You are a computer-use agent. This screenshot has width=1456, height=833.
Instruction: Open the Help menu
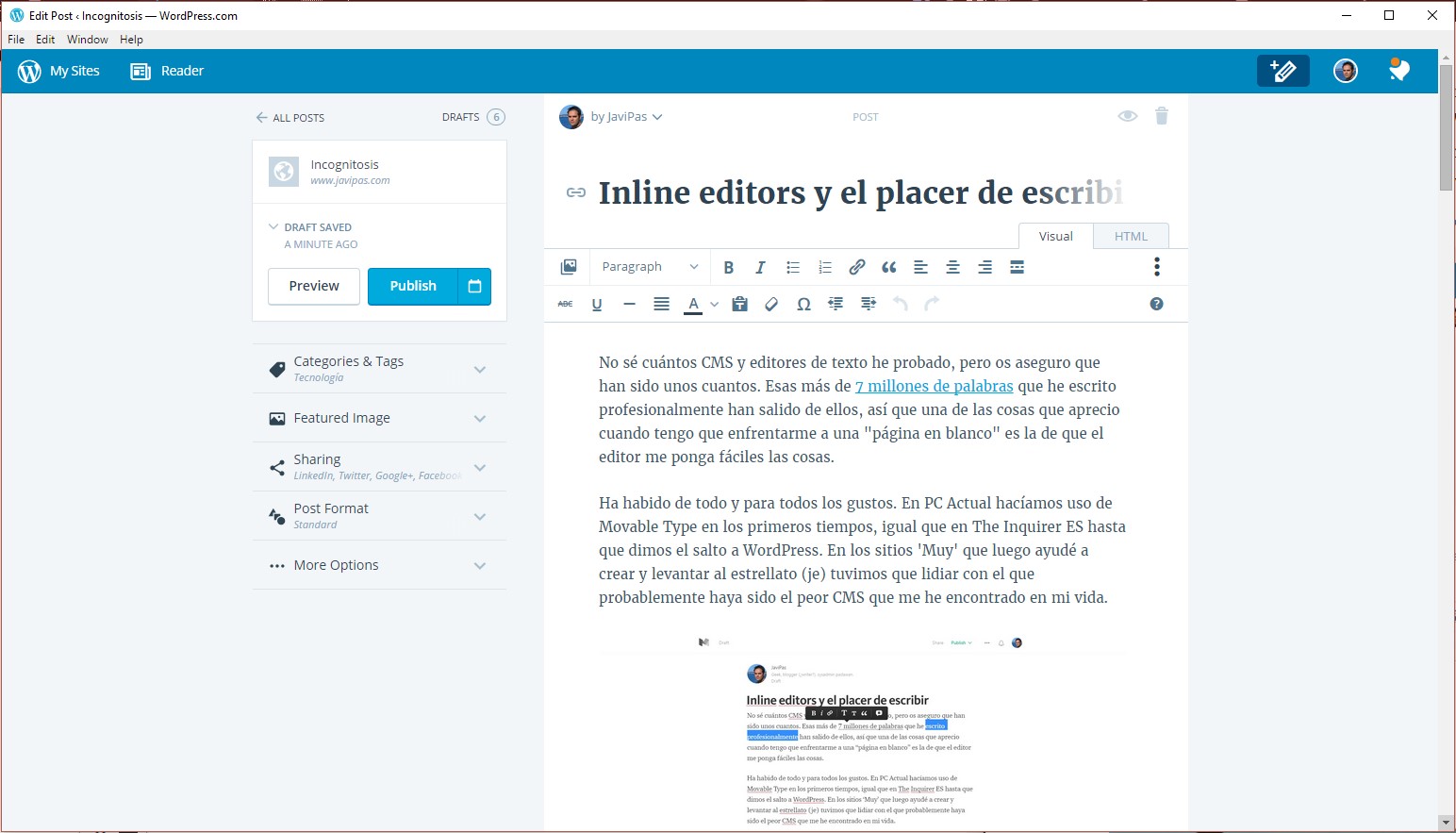[x=131, y=40]
